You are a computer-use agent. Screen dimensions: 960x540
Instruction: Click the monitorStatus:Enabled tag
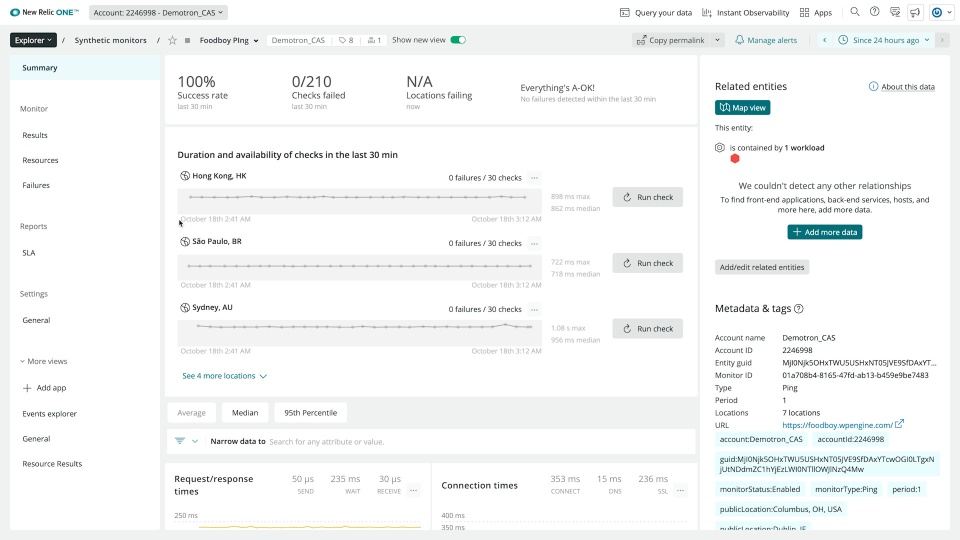pos(760,489)
